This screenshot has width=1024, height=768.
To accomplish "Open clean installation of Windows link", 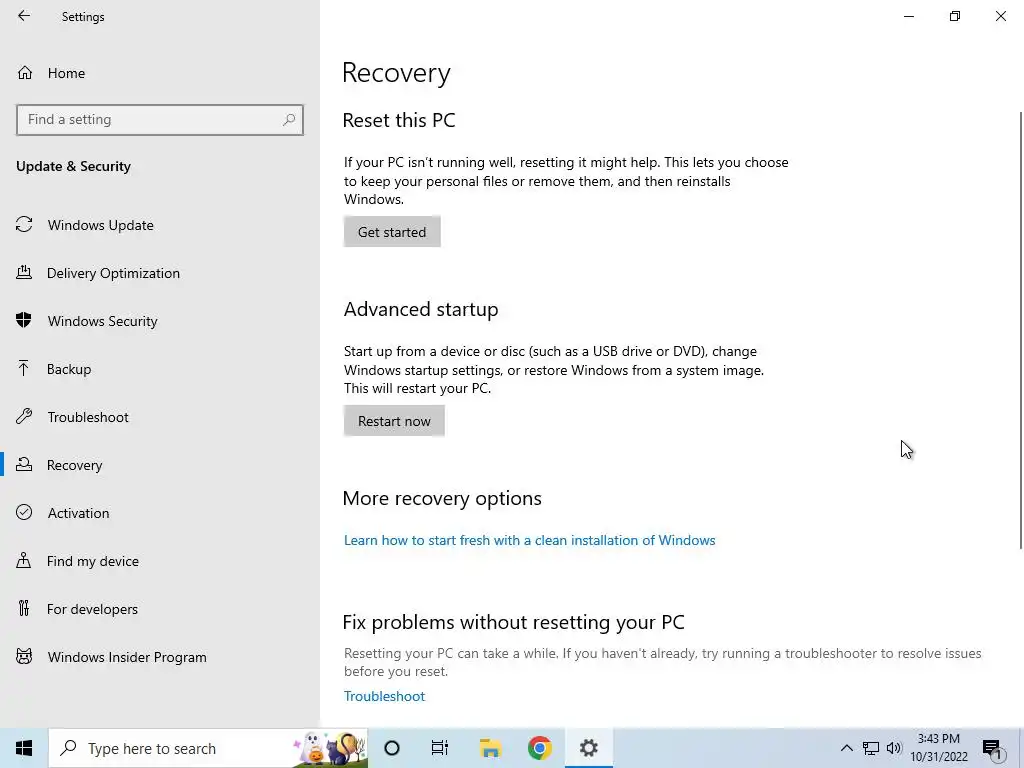I will click(530, 540).
